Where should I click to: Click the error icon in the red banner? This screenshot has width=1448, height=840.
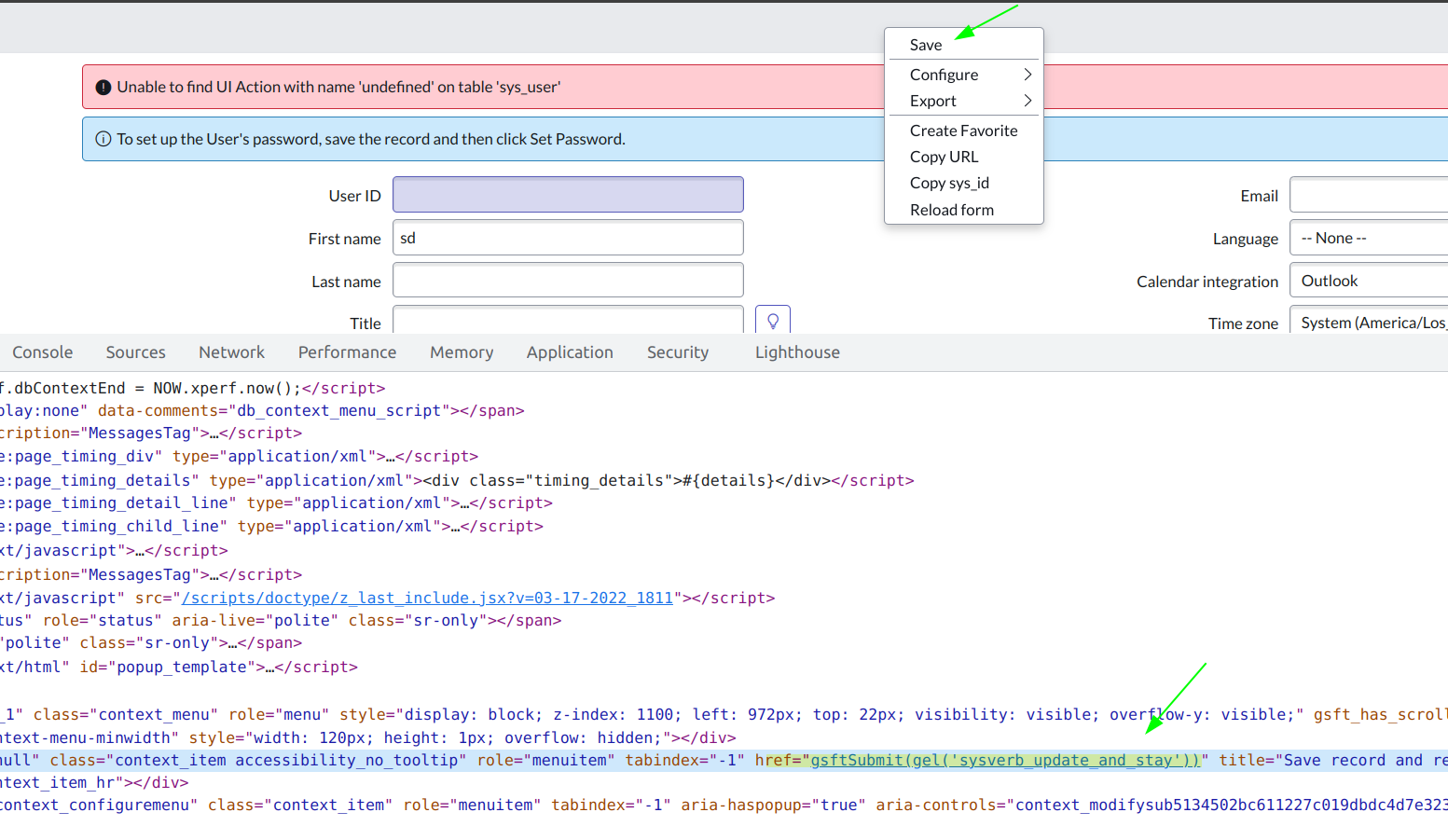pos(103,86)
